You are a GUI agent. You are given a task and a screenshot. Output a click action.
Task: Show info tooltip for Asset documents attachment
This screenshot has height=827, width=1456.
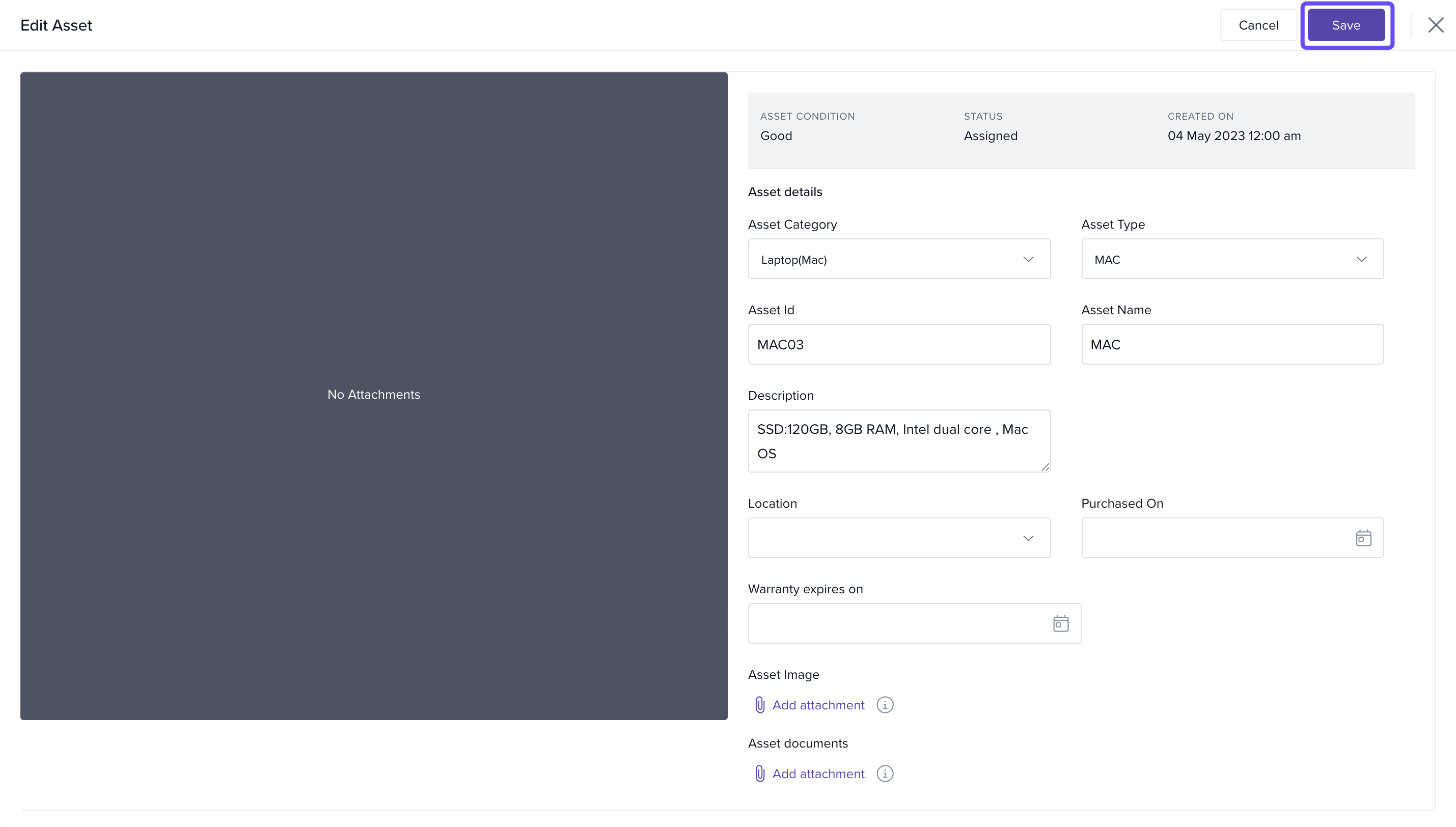pyautogui.click(x=885, y=774)
